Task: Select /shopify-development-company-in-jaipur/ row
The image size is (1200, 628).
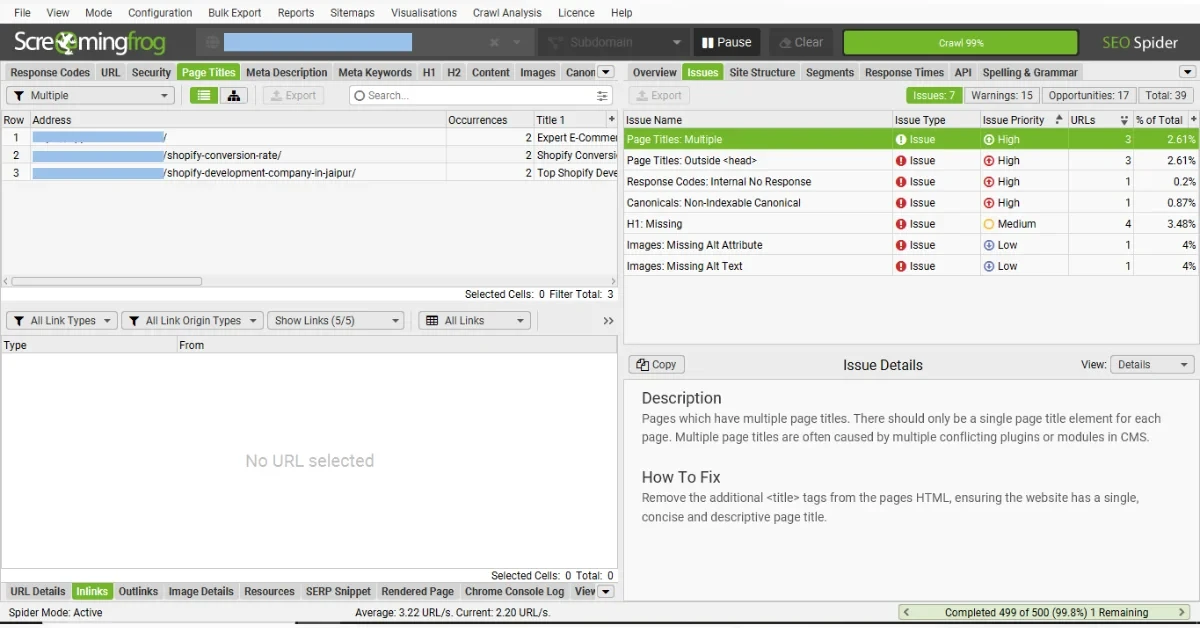Action: click(310, 173)
